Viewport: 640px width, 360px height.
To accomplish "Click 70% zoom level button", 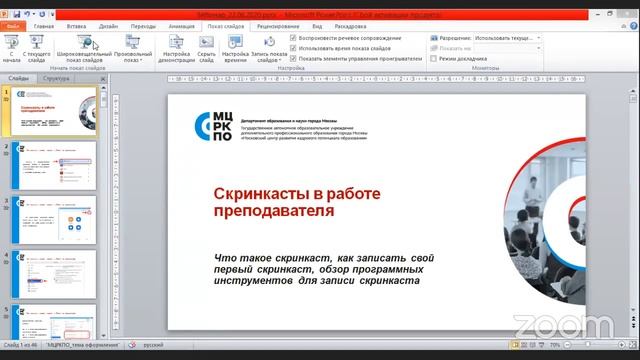I will coord(555,345).
